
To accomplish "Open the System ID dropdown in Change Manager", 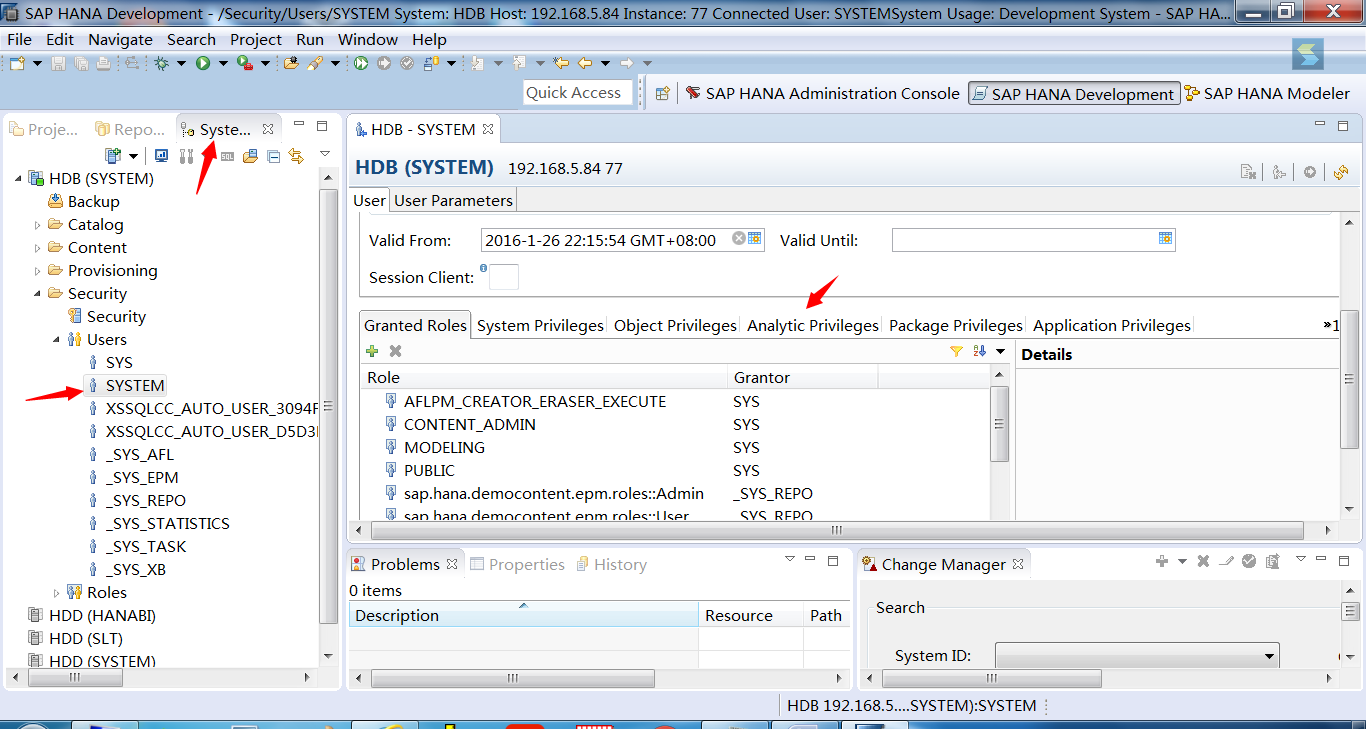I will [x=1272, y=655].
